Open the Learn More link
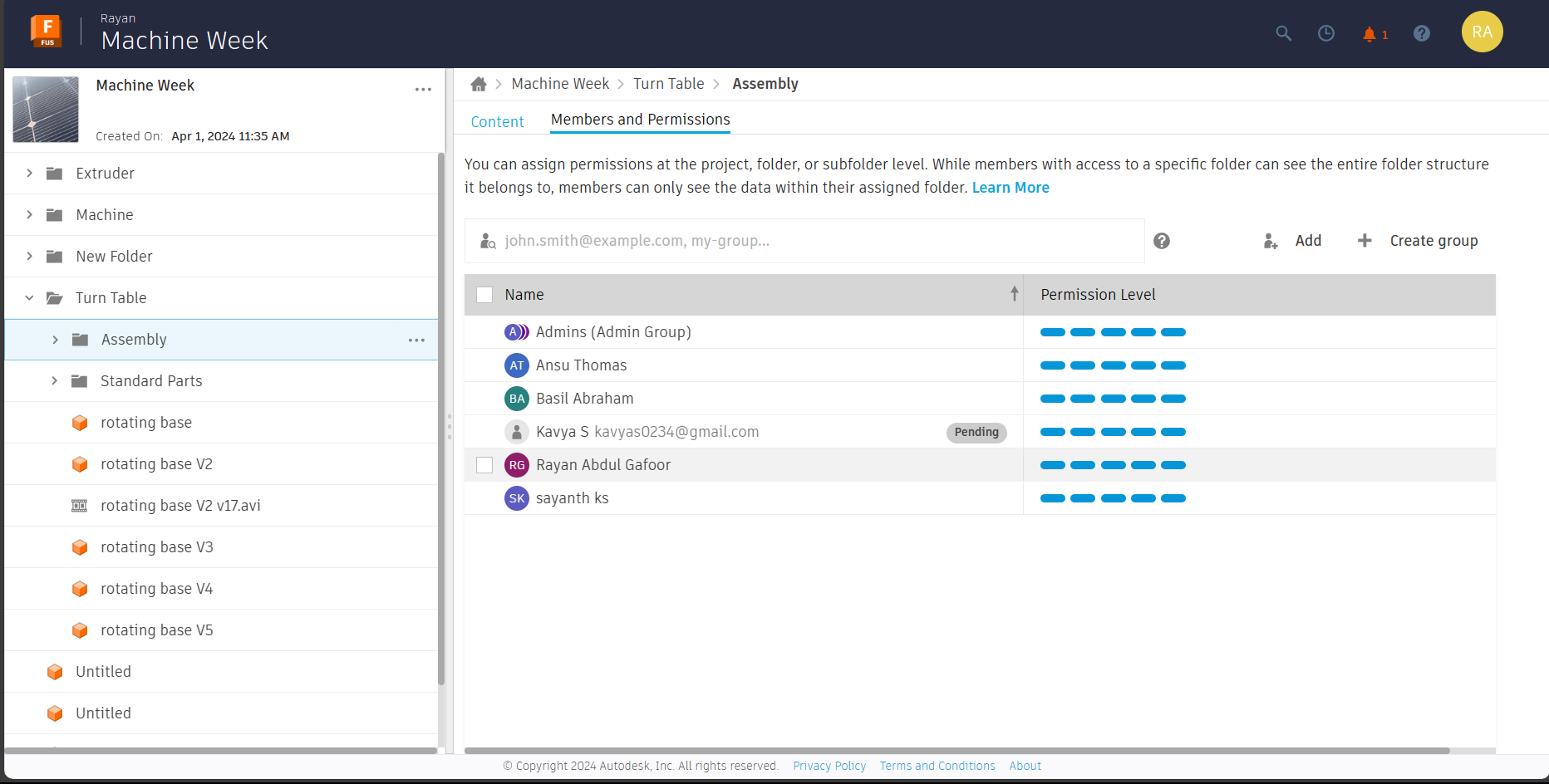Viewport: 1549px width, 784px height. pos(1011,188)
